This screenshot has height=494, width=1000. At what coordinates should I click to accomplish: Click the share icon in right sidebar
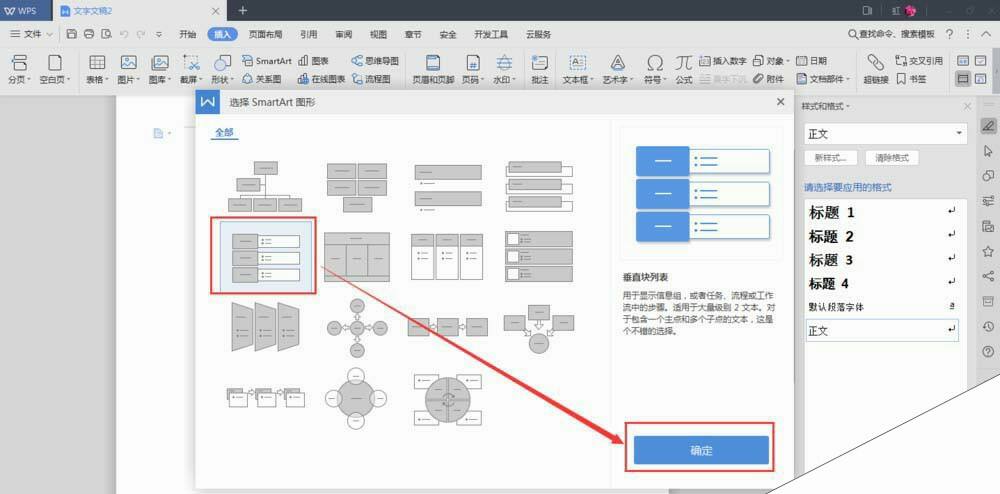(x=988, y=276)
